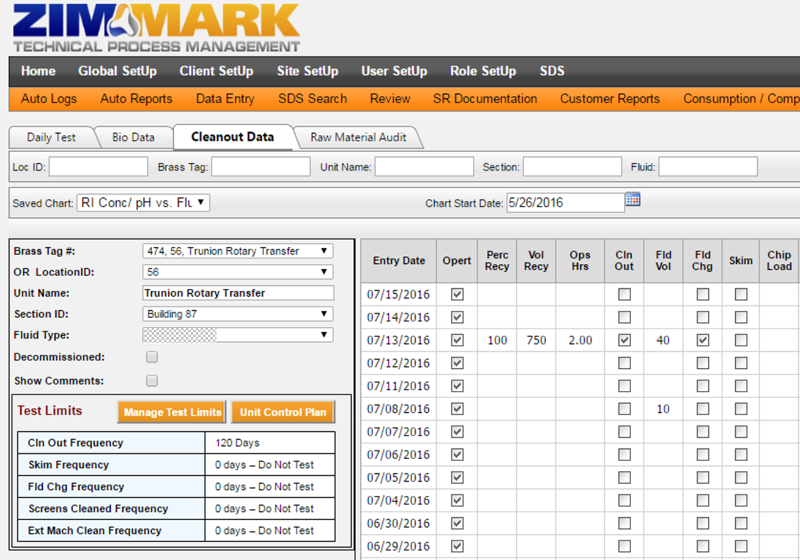Viewport: 800px width, 560px height.
Task: Click Fld Vol value 40
Action: tap(663, 340)
